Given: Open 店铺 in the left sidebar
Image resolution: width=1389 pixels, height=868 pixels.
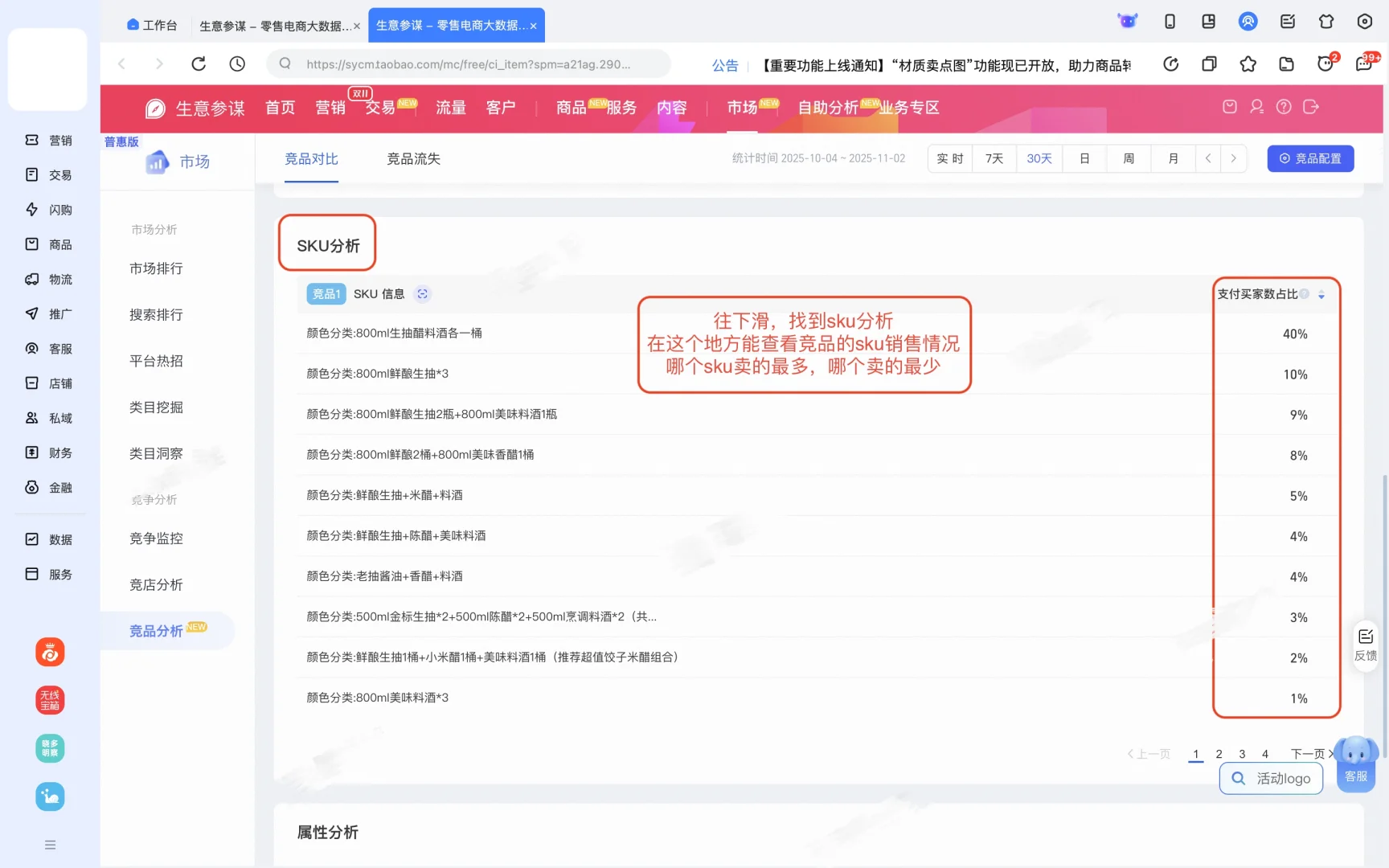Looking at the screenshot, I should click(x=48, y=383).
